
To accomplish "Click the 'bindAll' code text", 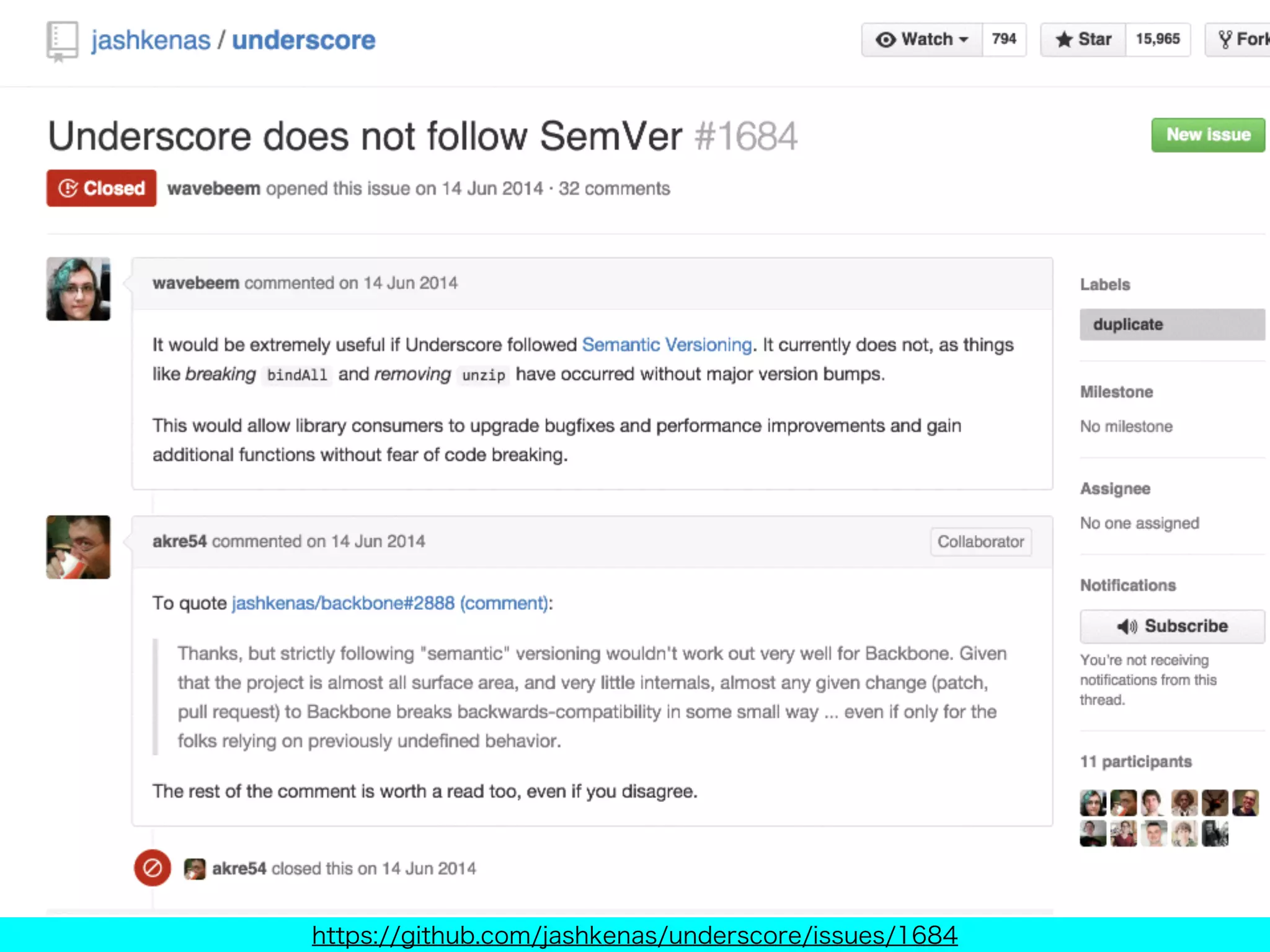I will pyautogui.click(x=297, y=375).
